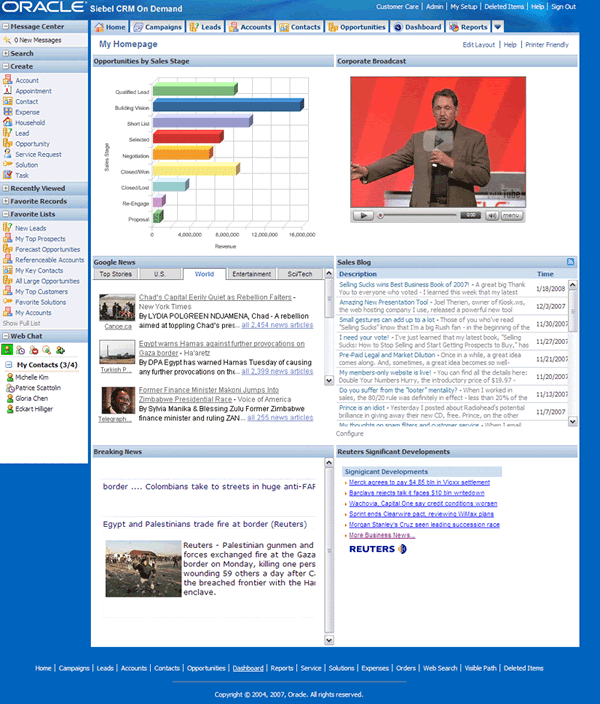The image size is (600, 704).
Task: Click the Web Chat search contact icon
Action: (x=47, y=350)
